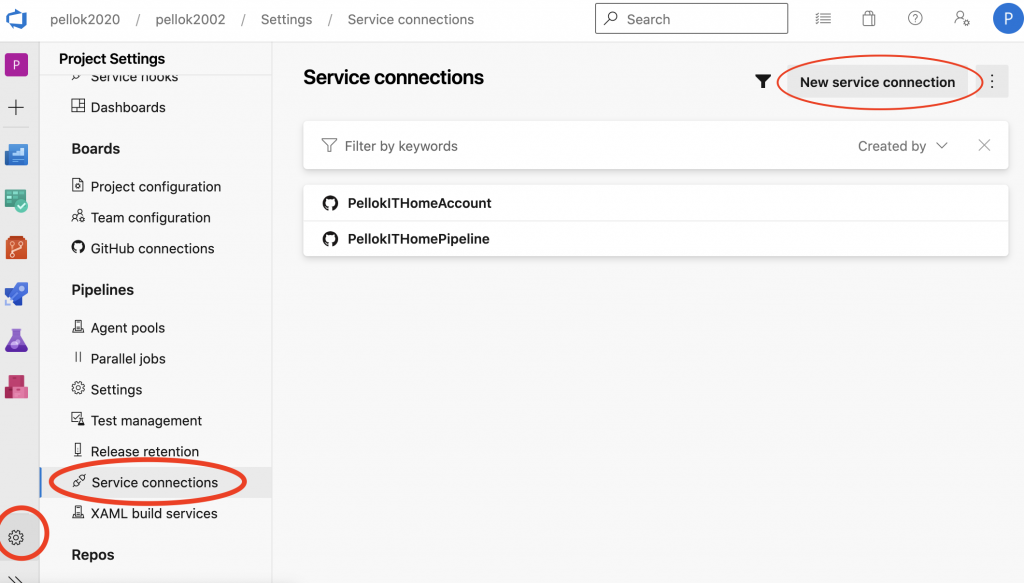Open Boards icon in left sidebar

click(x=16, y=201)
